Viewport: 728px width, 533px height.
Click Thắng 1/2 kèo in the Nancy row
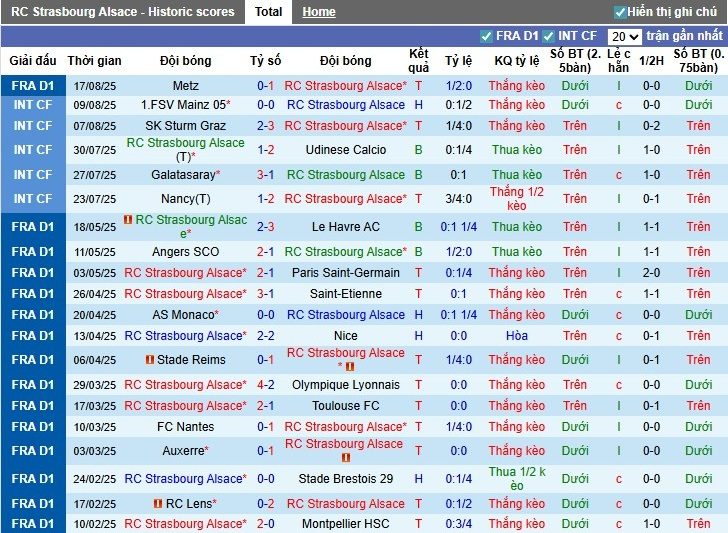(x=517, y=199)
